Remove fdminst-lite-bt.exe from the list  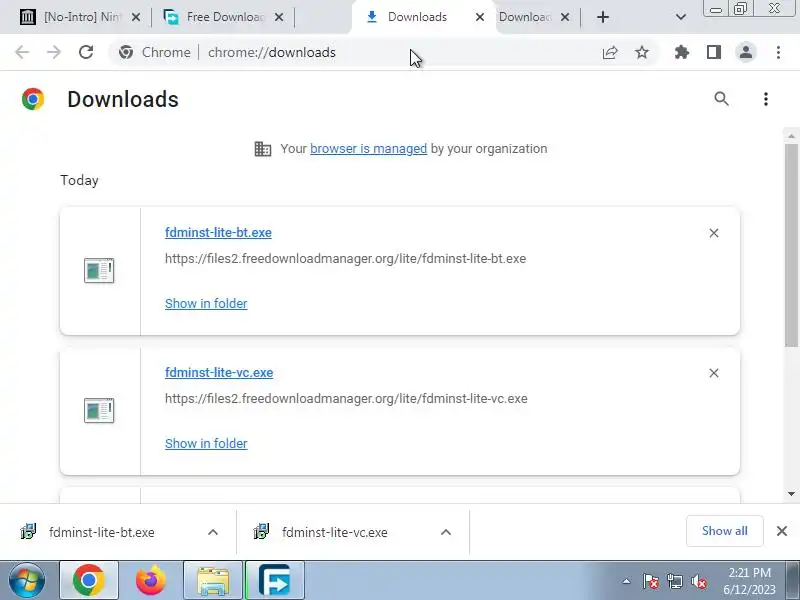pyautogui.click(x=714, y=233)
